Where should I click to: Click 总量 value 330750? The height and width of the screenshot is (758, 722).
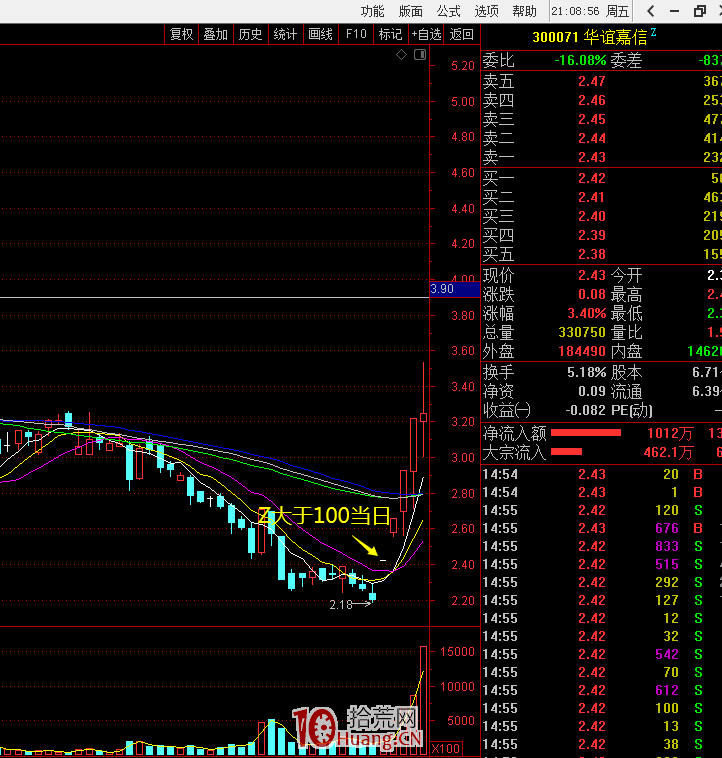click(x=582, y=333)
